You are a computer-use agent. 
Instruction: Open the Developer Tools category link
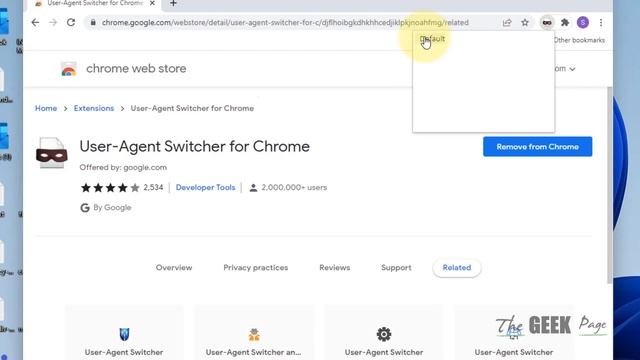205,187
